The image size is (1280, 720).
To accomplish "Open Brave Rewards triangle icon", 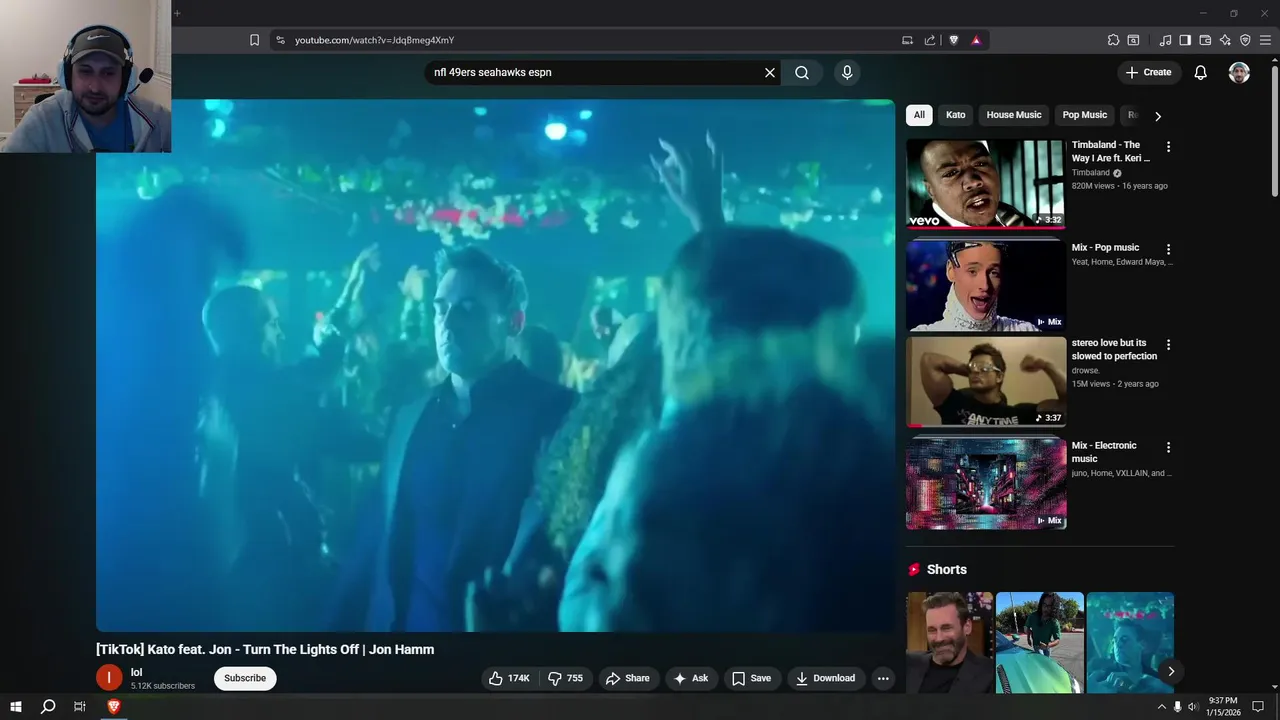I will tap(976, 40).
